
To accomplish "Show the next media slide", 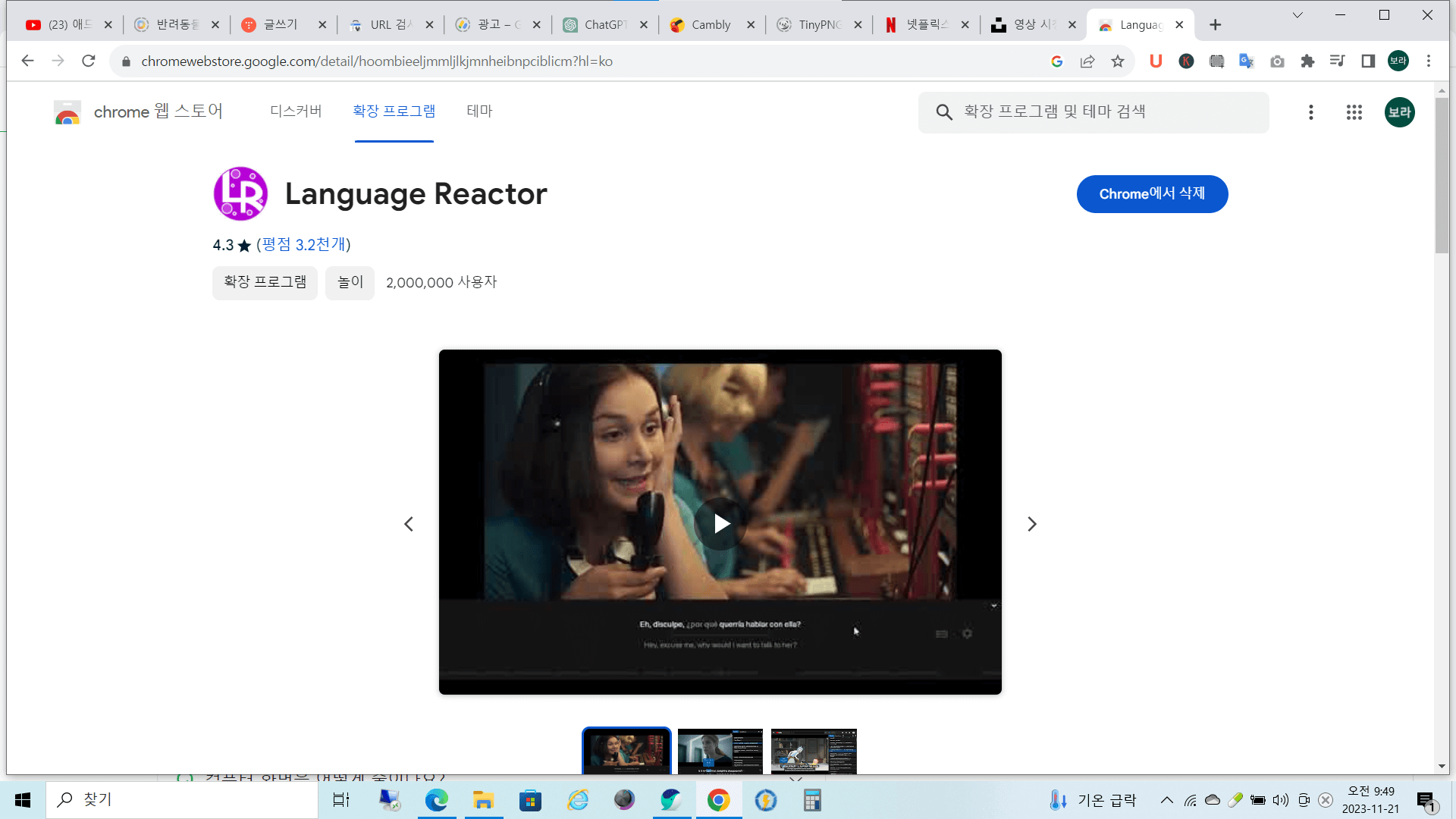I will click(1031, 524).
